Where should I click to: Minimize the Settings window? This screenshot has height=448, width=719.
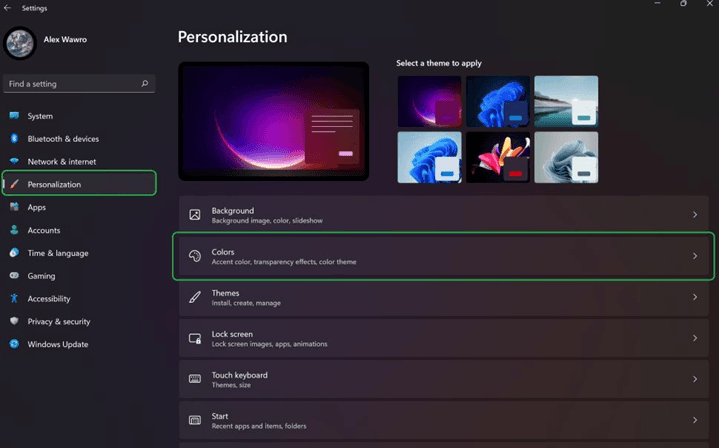click(657, 3)
